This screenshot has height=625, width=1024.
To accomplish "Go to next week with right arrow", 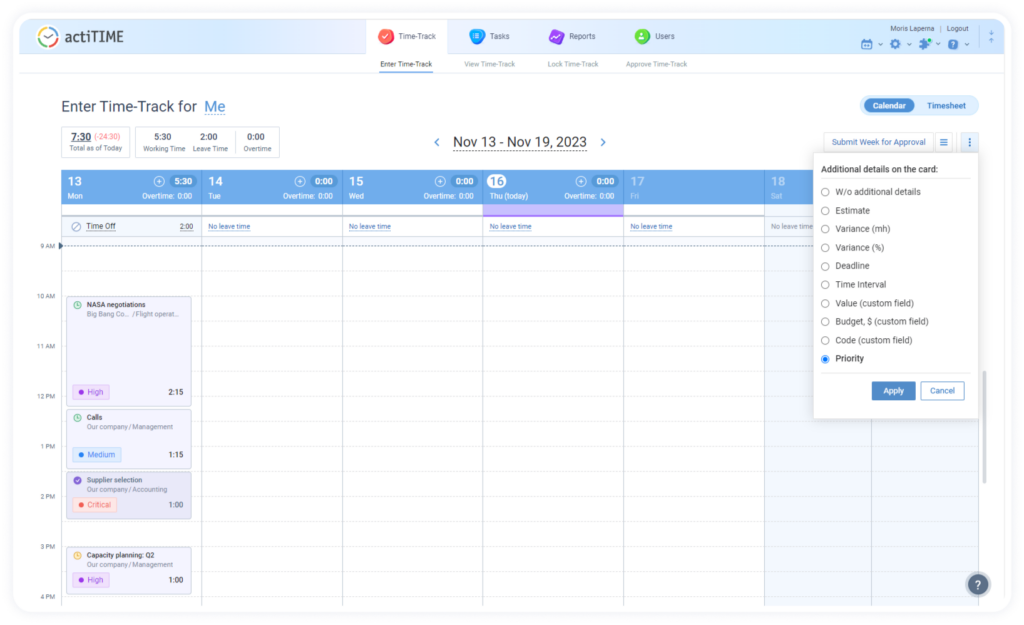I will click(x=603, y=142).
